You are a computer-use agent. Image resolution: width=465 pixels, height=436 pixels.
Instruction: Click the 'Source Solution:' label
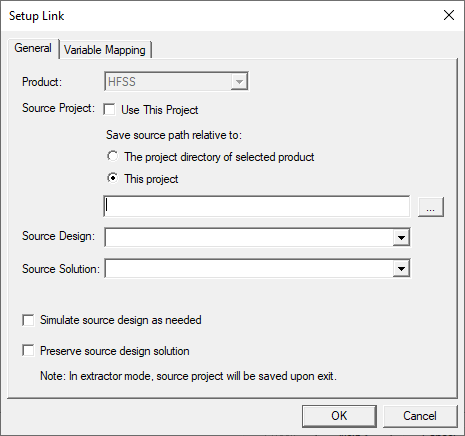61,269
